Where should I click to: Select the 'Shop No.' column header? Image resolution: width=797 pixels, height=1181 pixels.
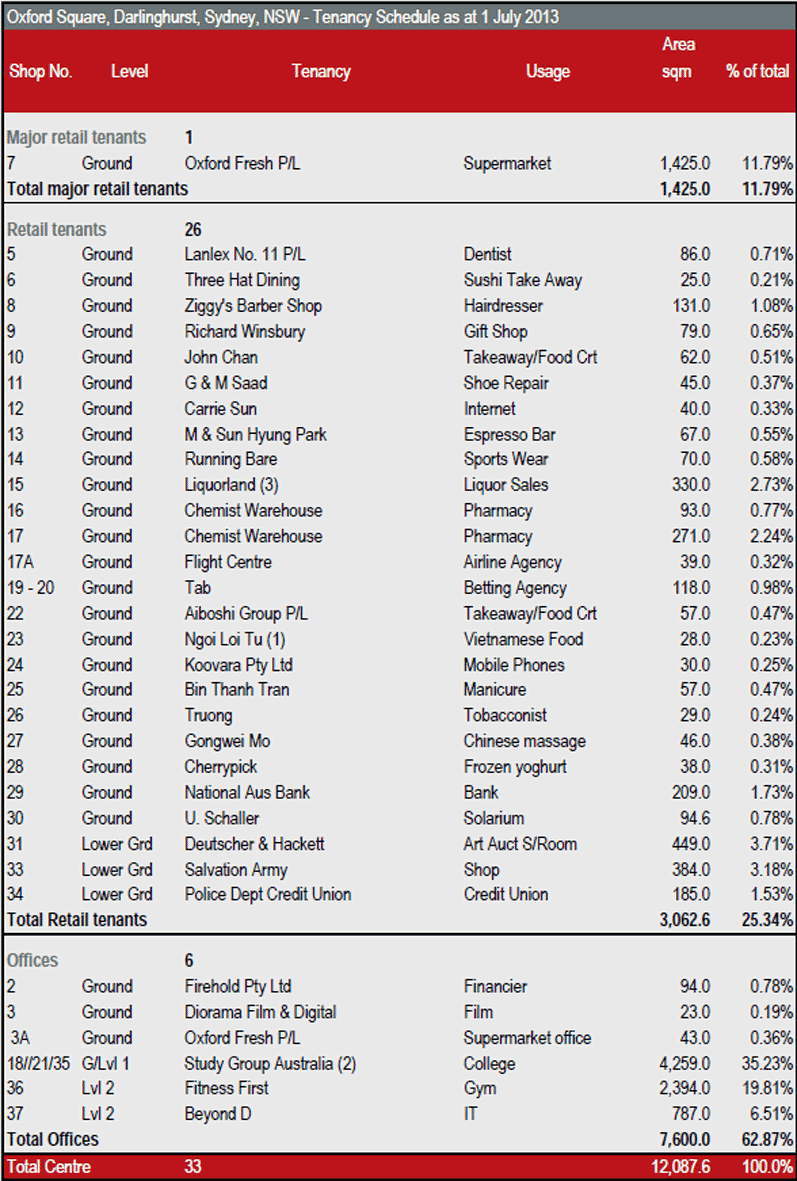click(x=40, y=71)
